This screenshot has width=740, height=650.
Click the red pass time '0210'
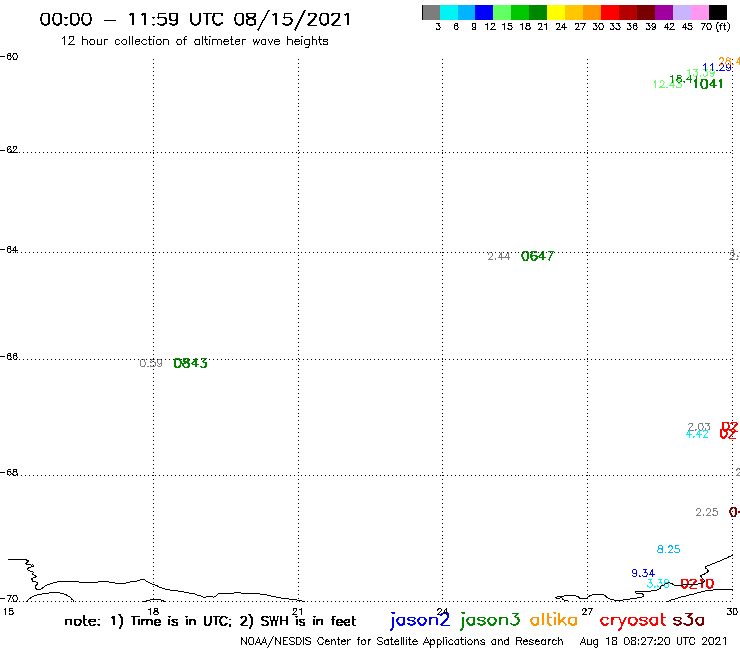coord(697,584)
